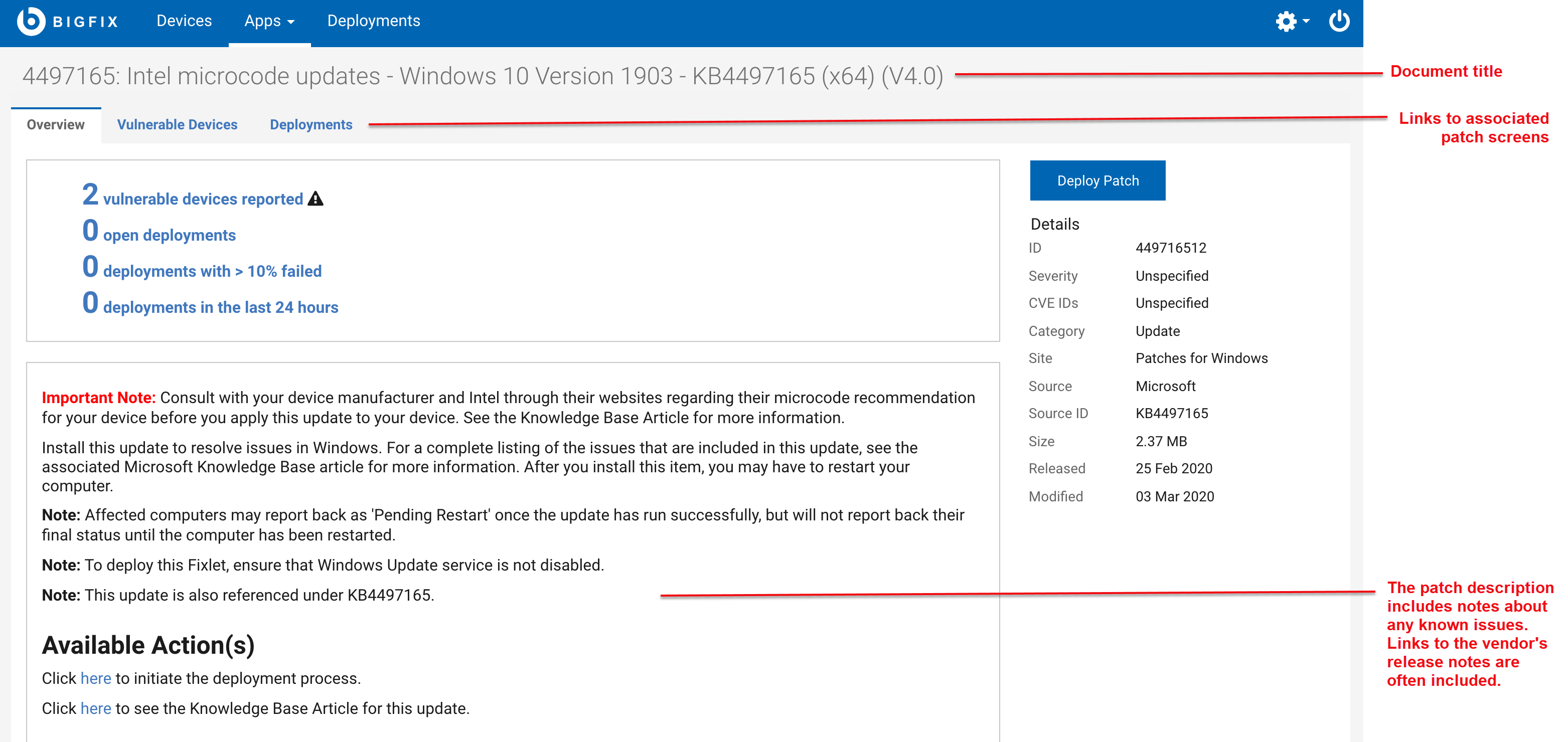Click the Source ID KB4497165 value
This screenshot has height=742, width=1568.
1175,412
